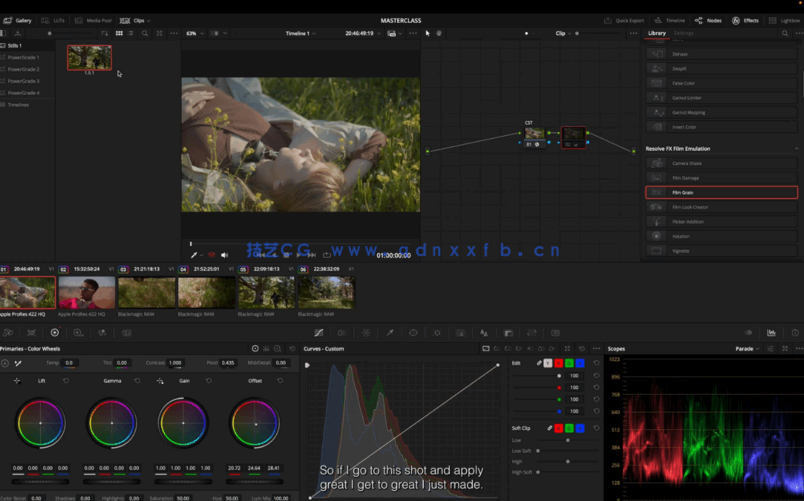Screen dimensions: 804x501
Task: Switch to the Library tab
Action: (x=657, y=33)
